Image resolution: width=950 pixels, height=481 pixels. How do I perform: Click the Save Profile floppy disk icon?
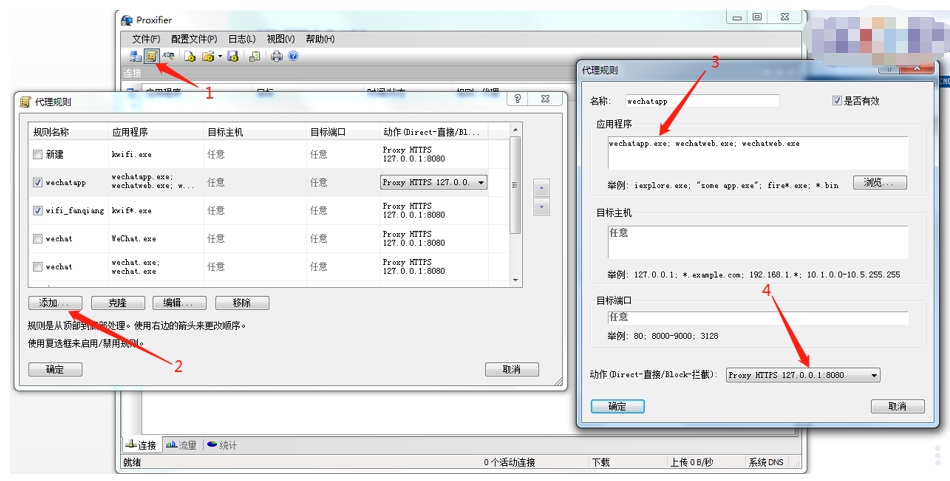coord(233,56)
